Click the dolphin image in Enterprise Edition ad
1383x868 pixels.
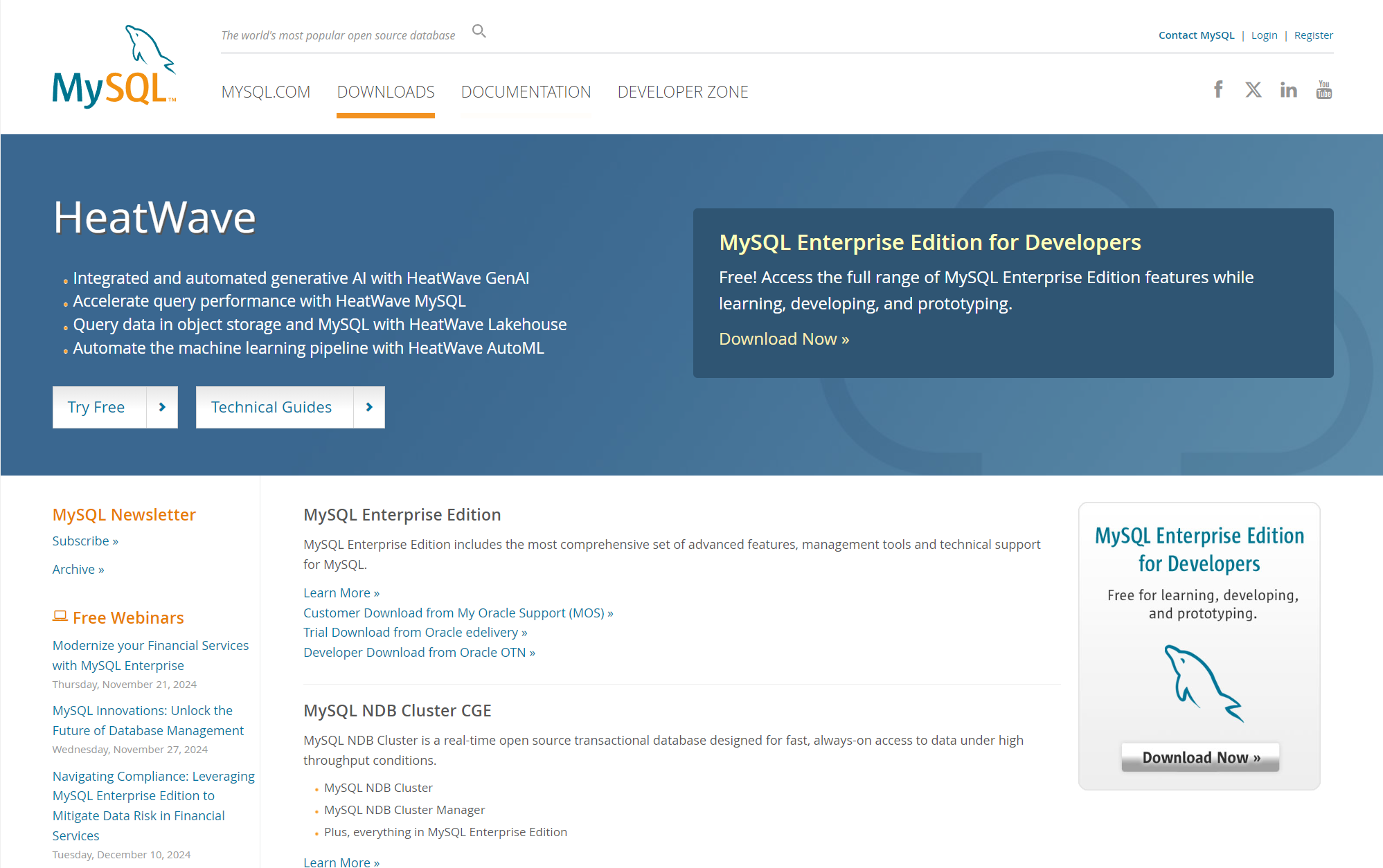tap(1203, 683)
